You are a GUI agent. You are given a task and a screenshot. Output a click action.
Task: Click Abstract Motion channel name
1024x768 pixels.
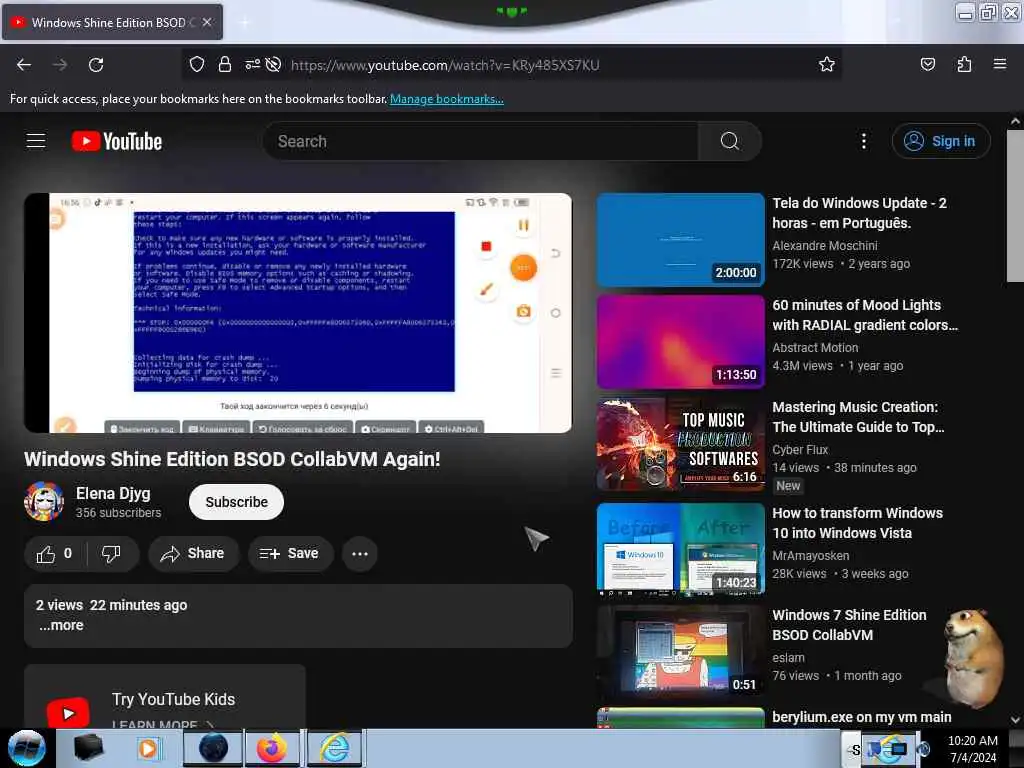[815, 347]
